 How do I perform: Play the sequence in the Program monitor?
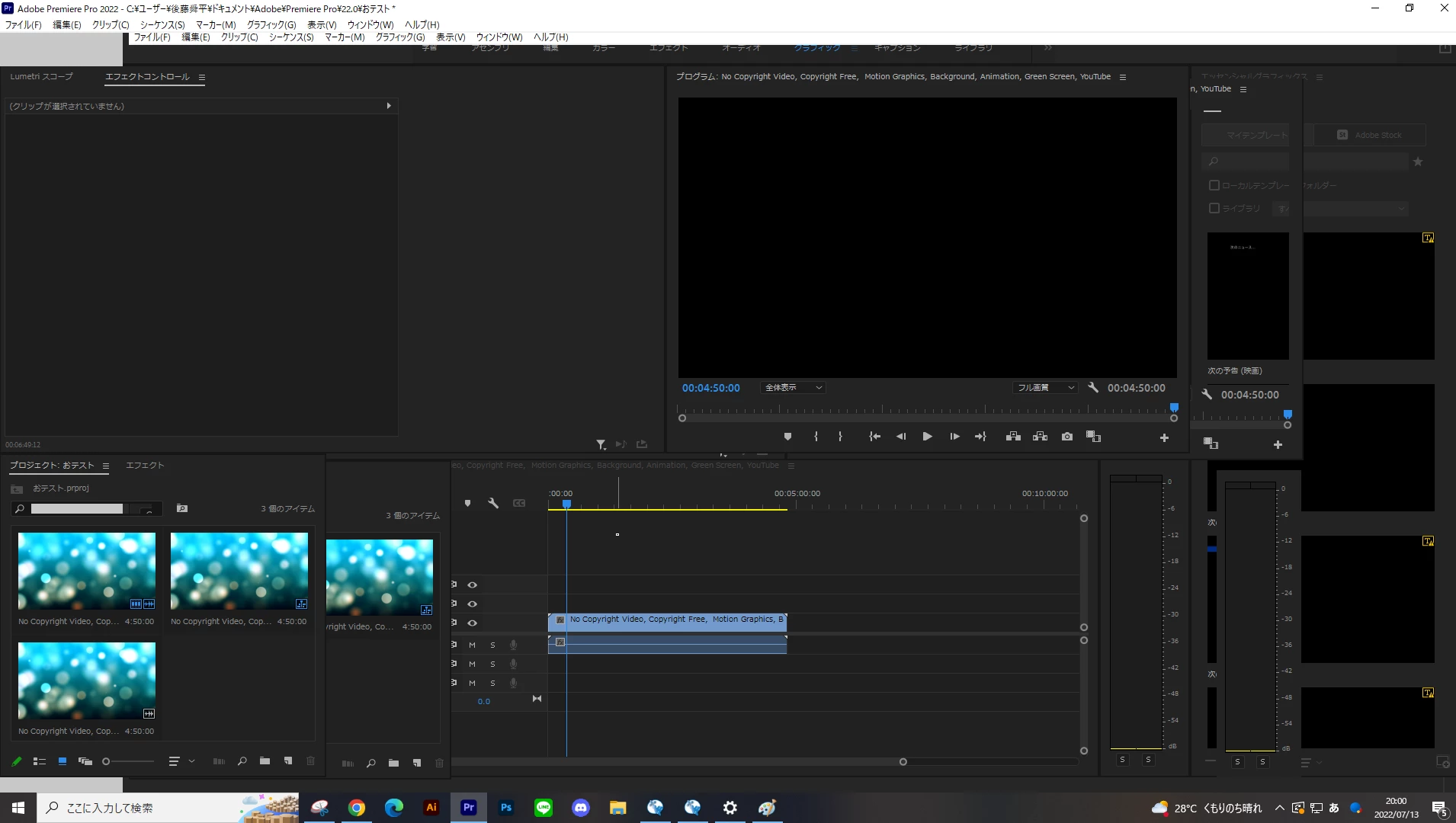click(927, 437)
